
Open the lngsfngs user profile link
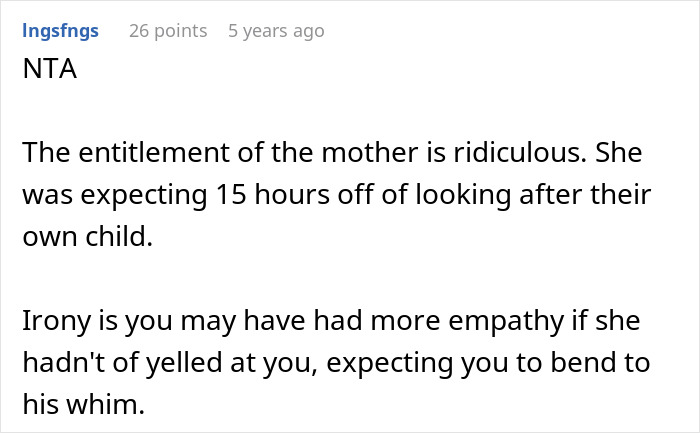point(60,31)
